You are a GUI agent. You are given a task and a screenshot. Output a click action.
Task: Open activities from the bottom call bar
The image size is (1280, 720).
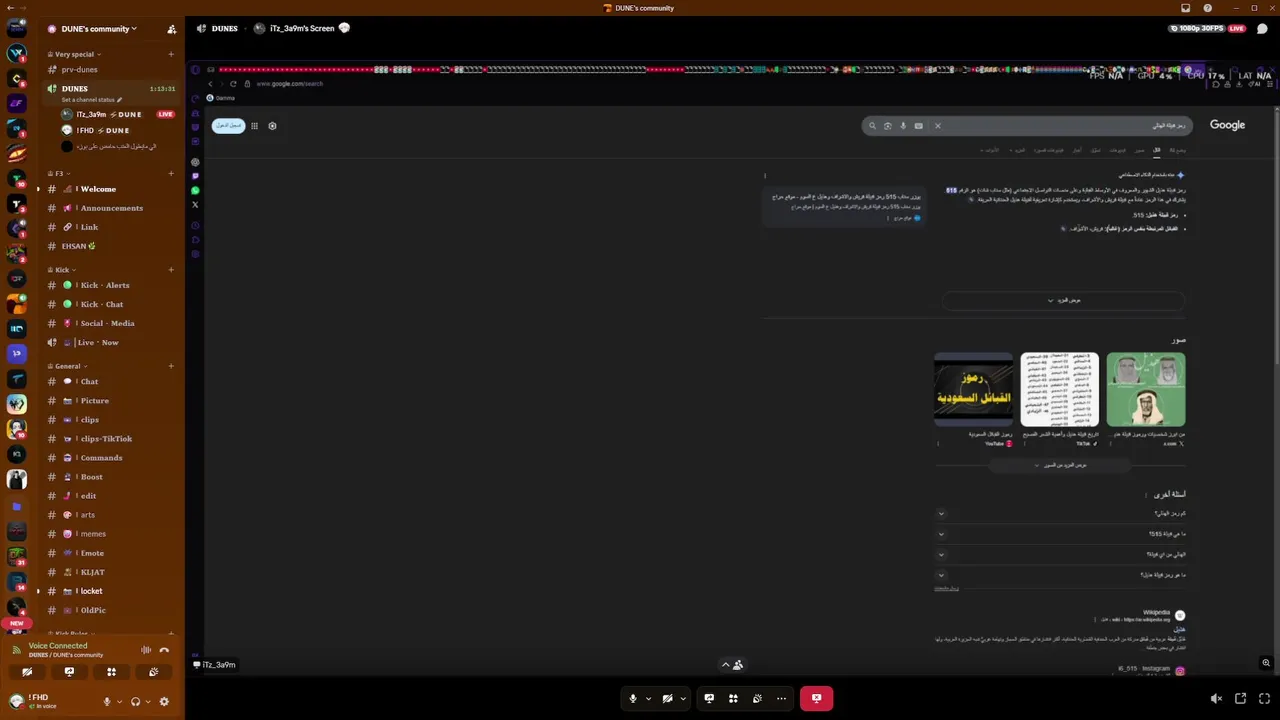click(733, 698)
